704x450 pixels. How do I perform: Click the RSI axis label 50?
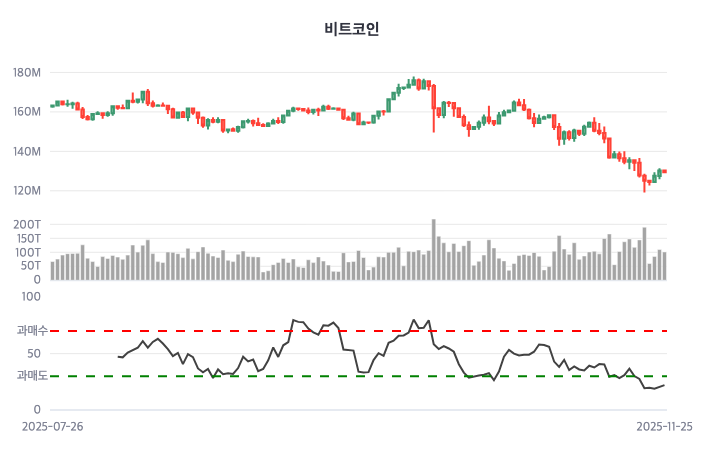click(34, 353)
